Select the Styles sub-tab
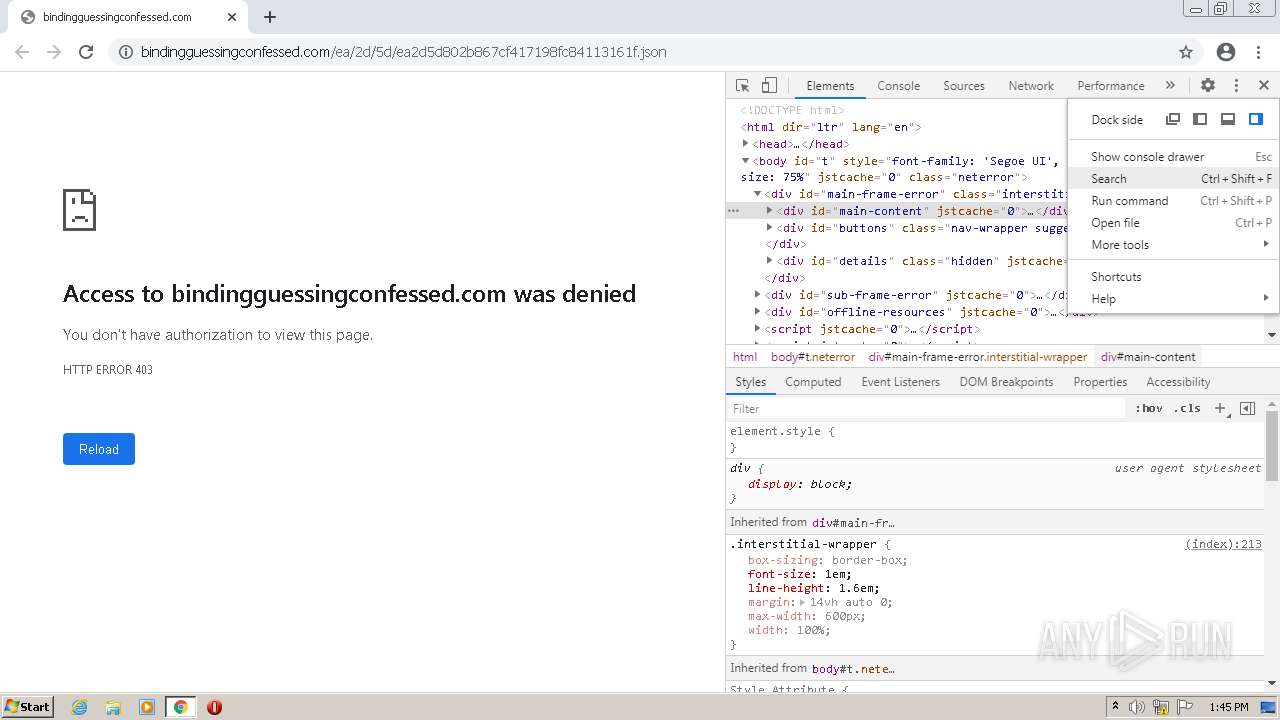 point(750,382)
